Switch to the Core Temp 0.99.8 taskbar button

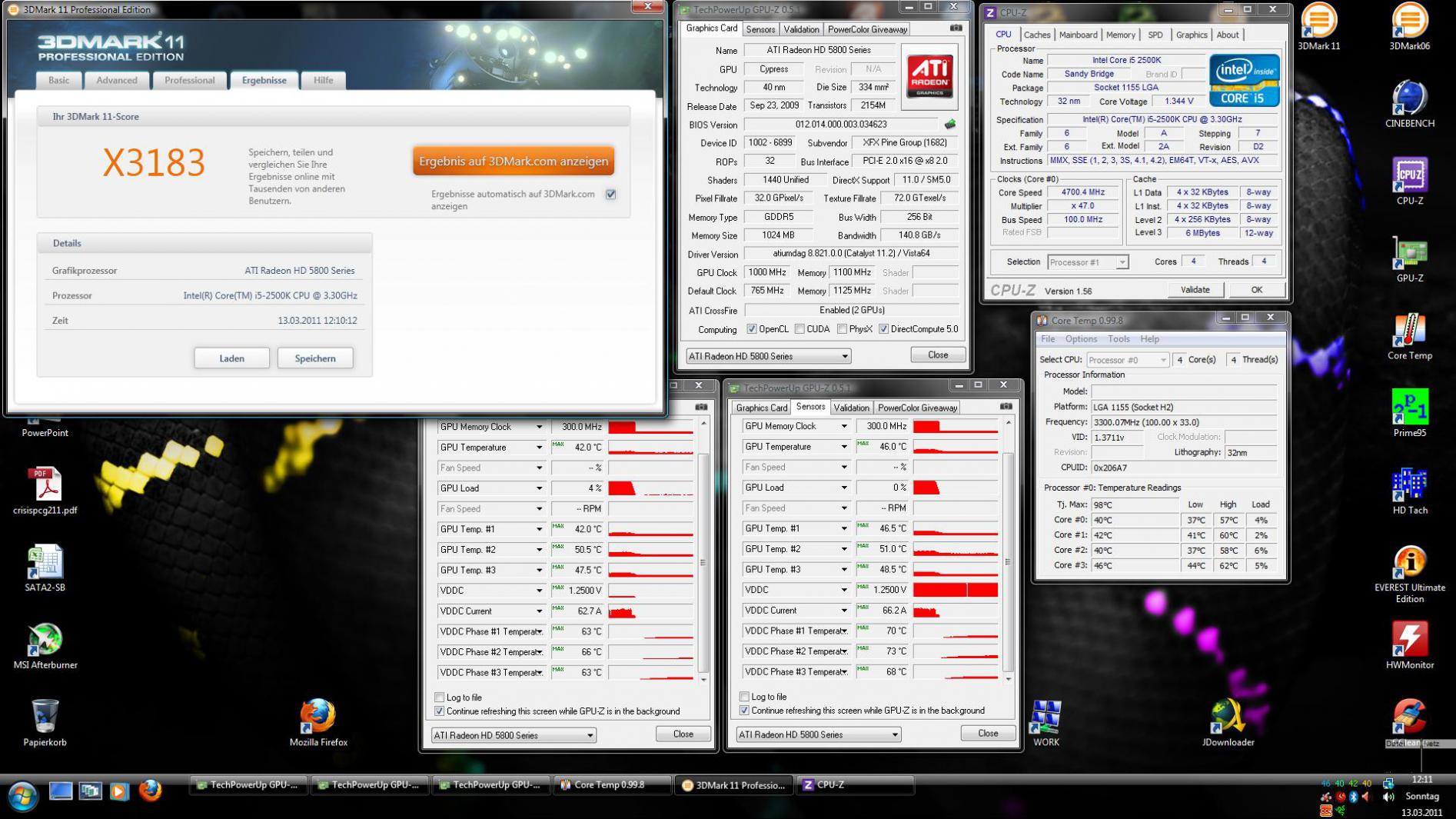(x=611, y=785)
